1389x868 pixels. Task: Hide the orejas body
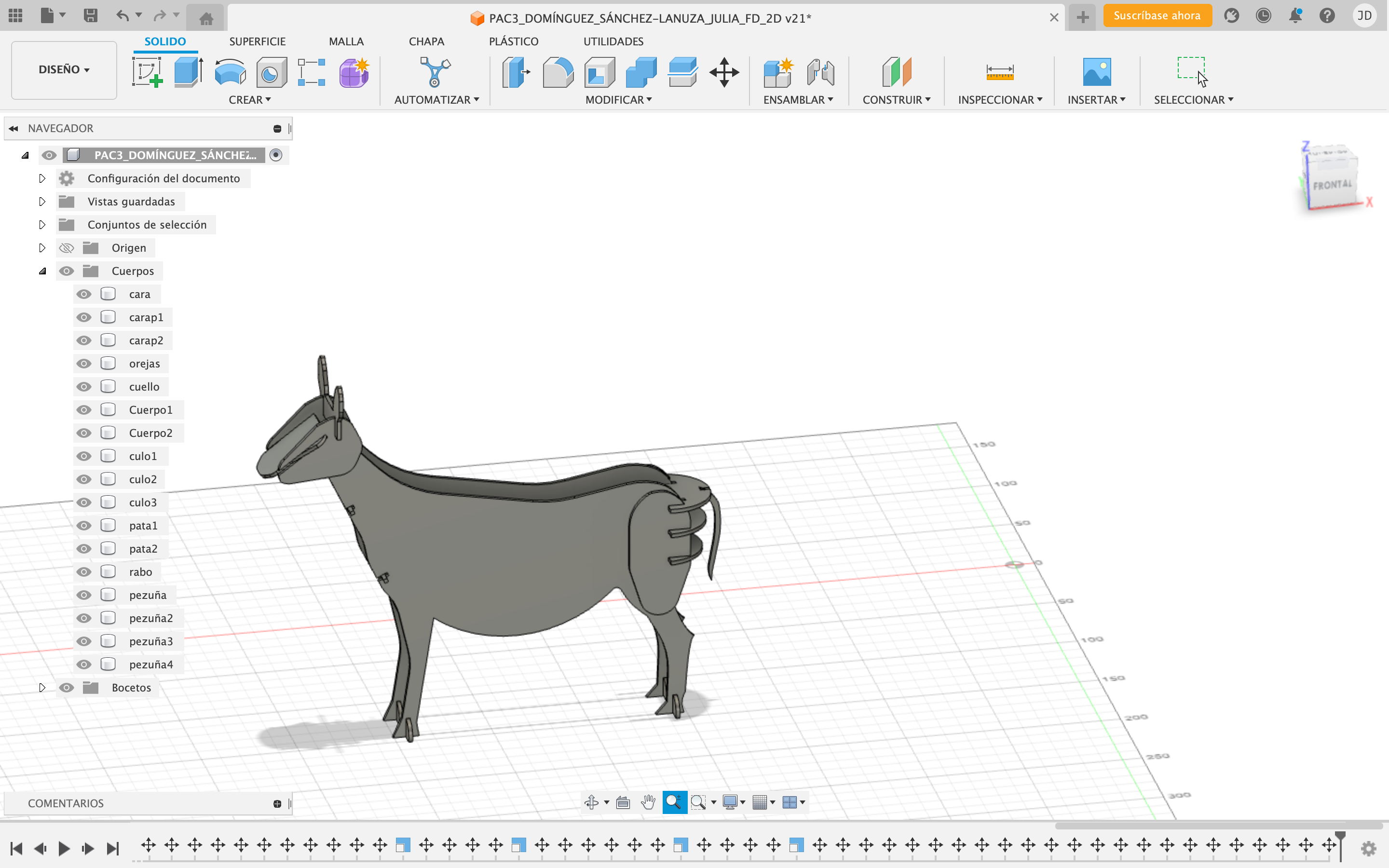pyautogui.click(x=84, y=364)
